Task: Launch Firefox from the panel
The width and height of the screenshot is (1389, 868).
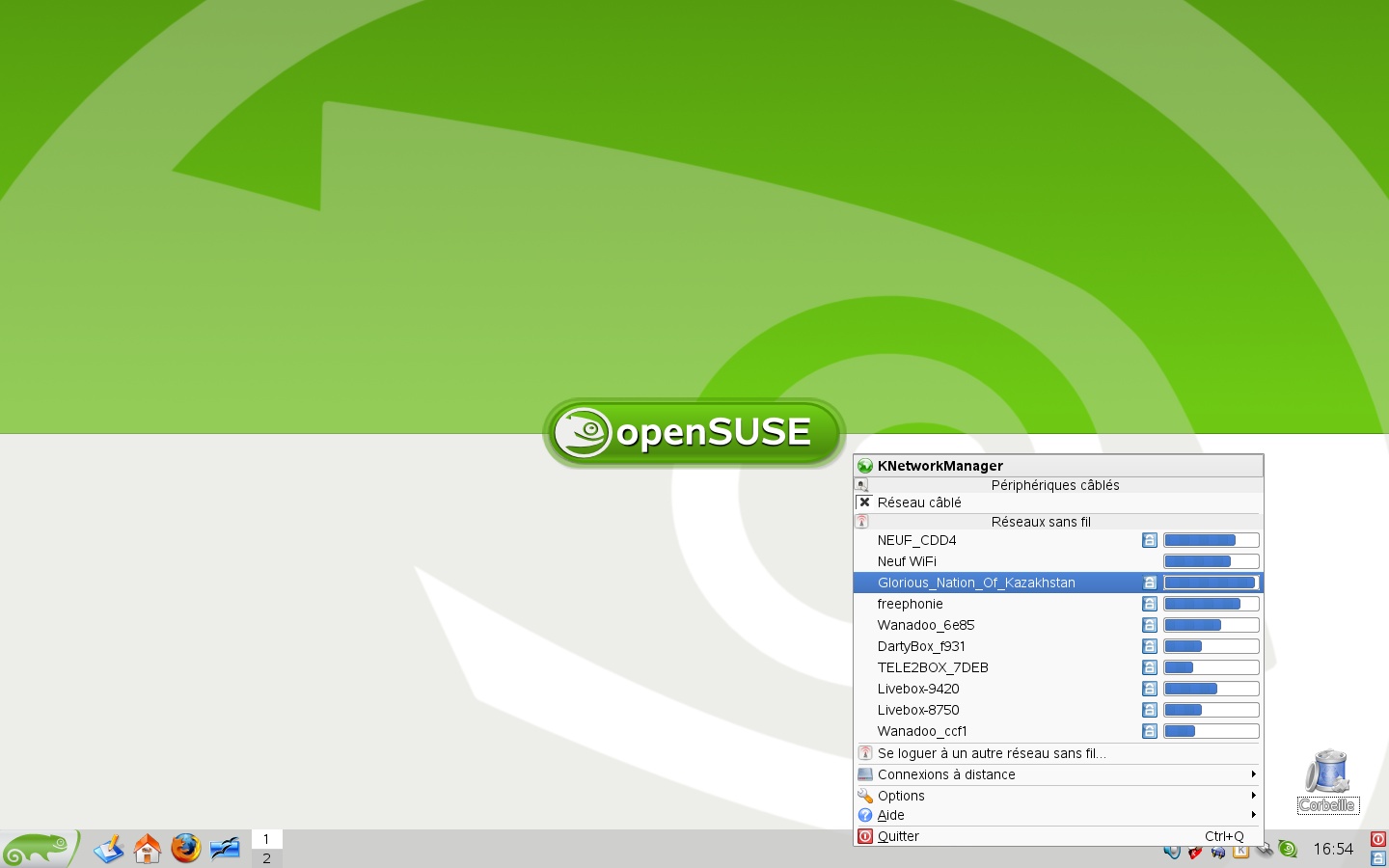Action: (185, 849)
